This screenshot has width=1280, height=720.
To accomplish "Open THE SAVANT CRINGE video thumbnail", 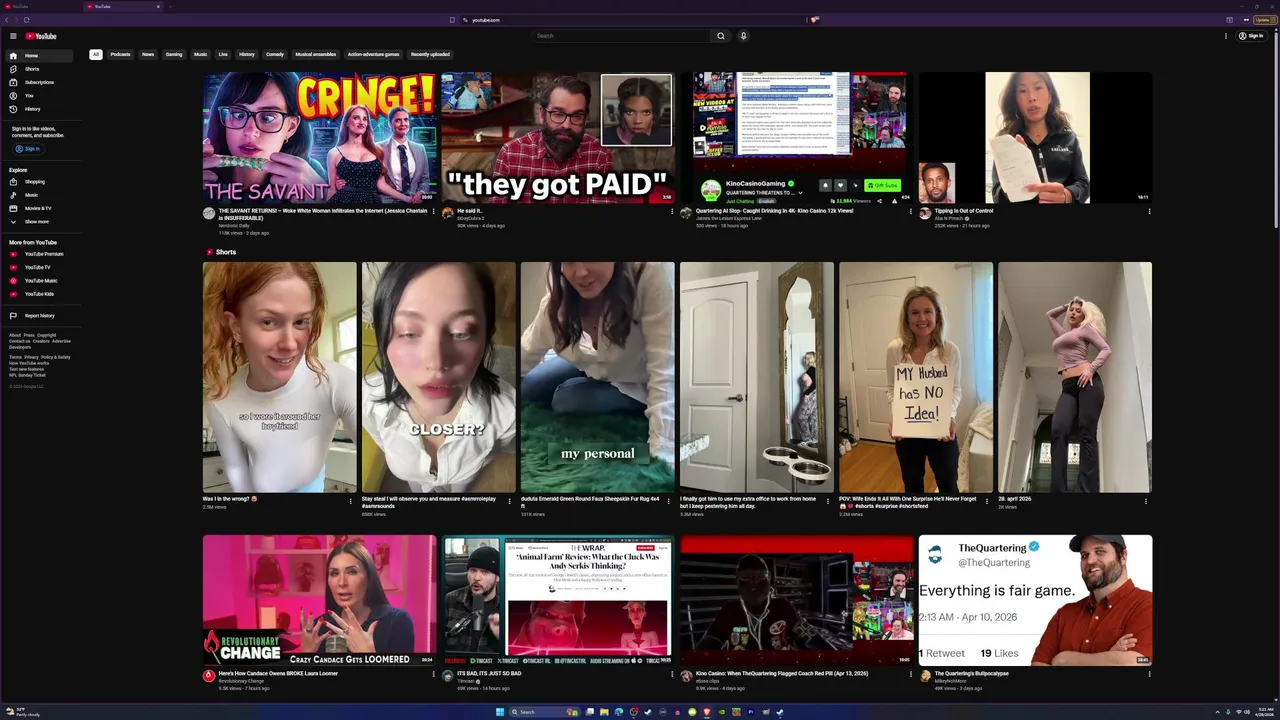I will pyautogui.click(x=319, y=138).
